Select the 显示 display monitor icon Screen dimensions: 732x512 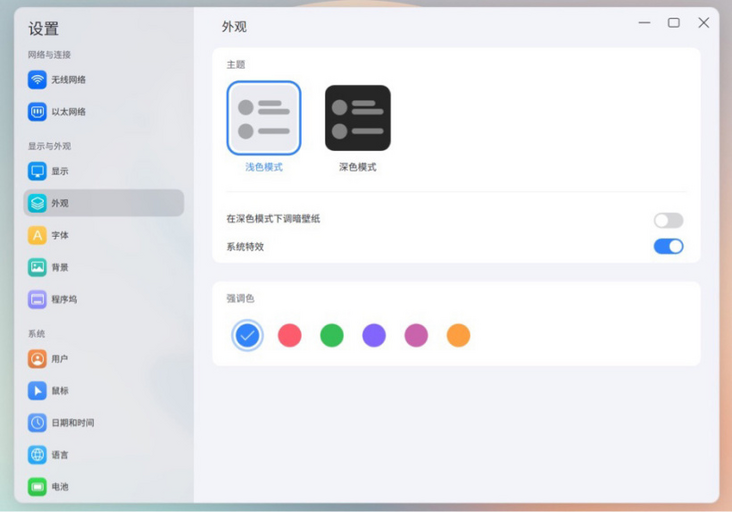click(x=37, y=171)
